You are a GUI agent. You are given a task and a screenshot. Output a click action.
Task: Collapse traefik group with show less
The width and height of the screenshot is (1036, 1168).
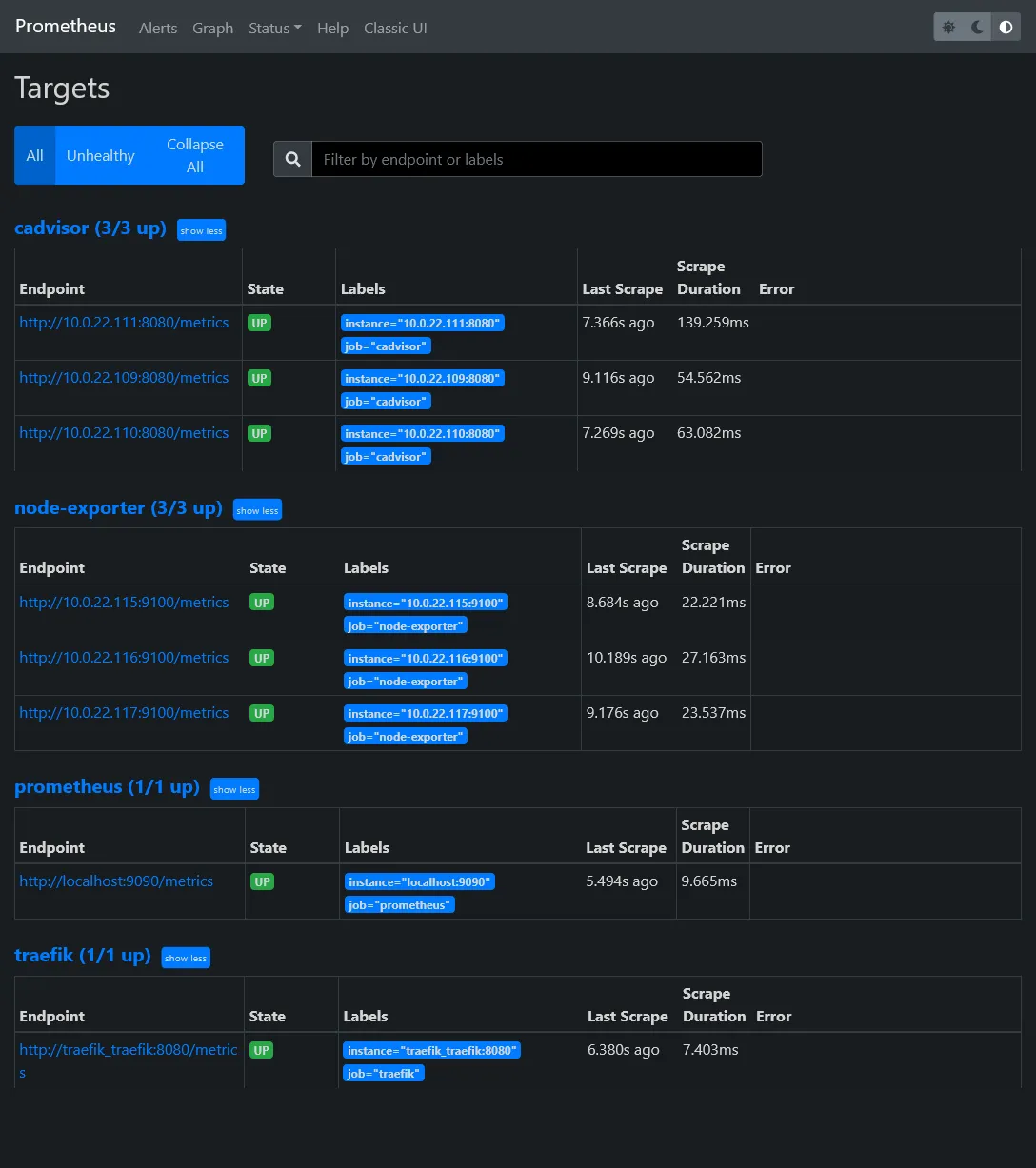[x=186, y=958]
